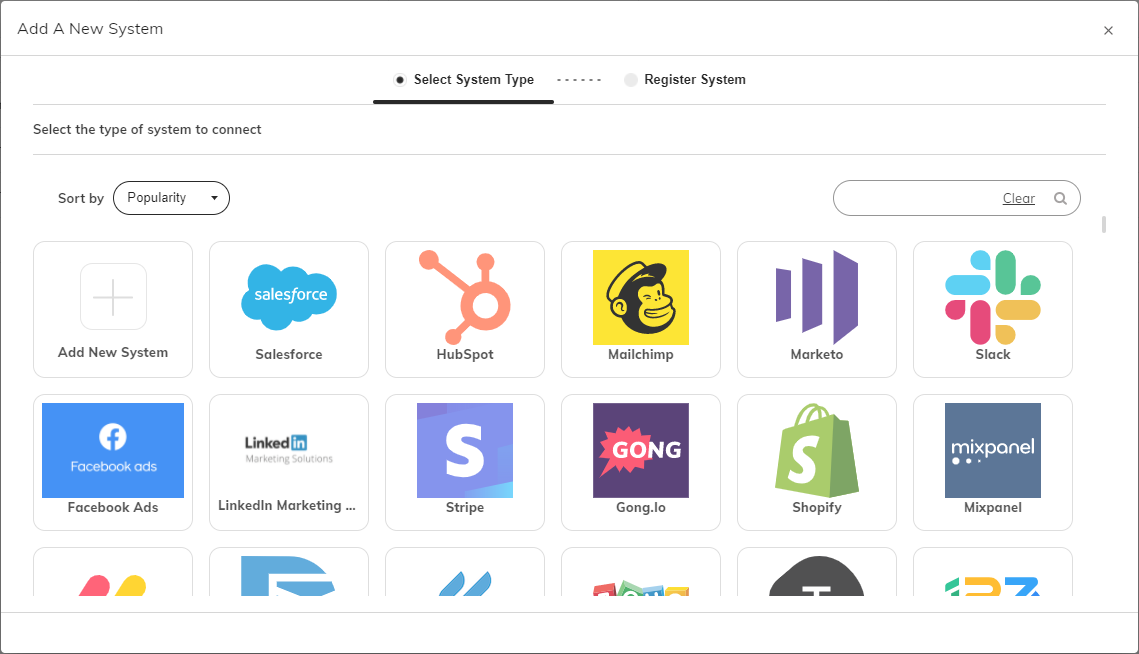The width and height of the screenshot is (1139, 654).
Task: Click the Mailchimp card label
Action: pyautogui.click(x=641, y=355)
